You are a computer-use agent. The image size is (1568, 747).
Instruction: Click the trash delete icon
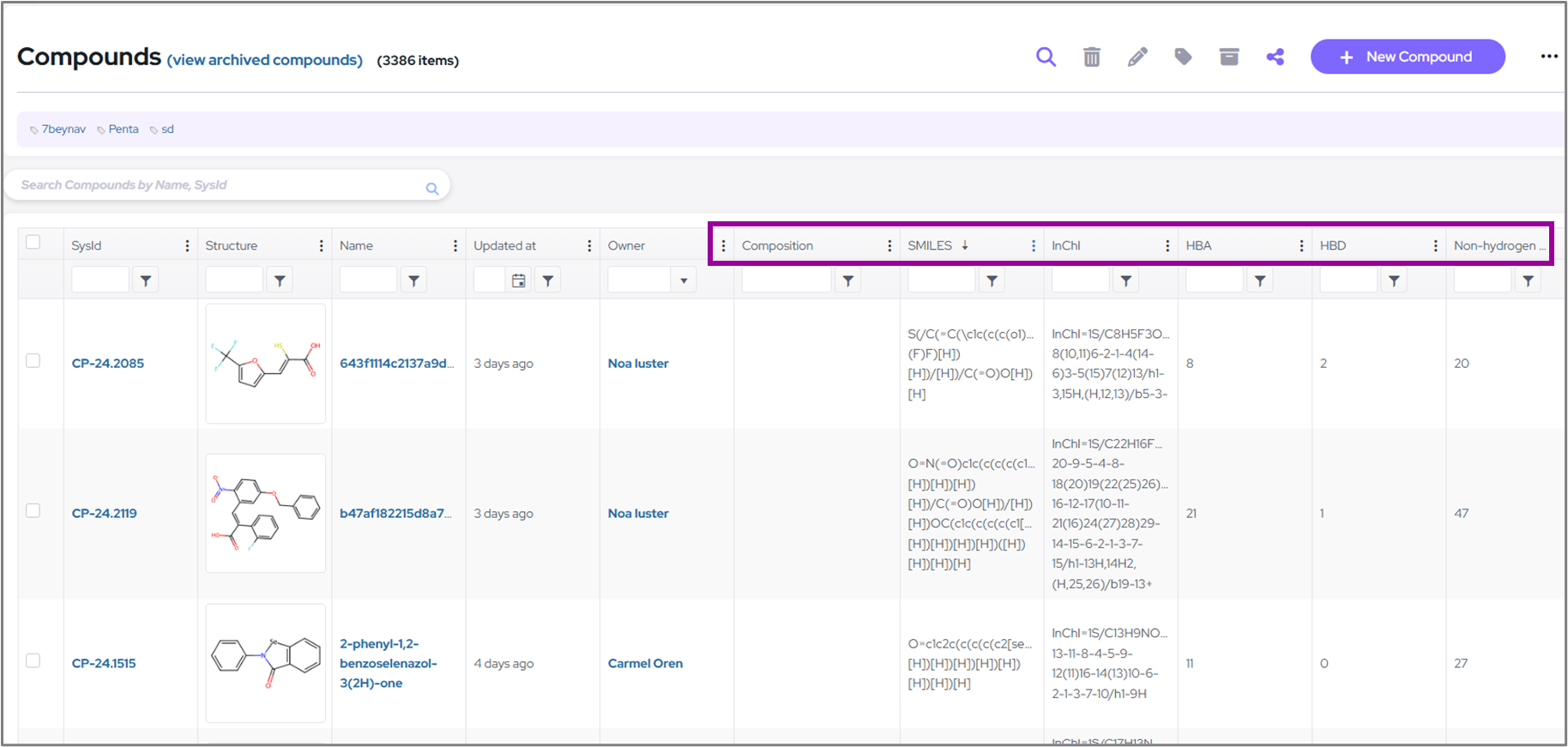(1091, 57)
